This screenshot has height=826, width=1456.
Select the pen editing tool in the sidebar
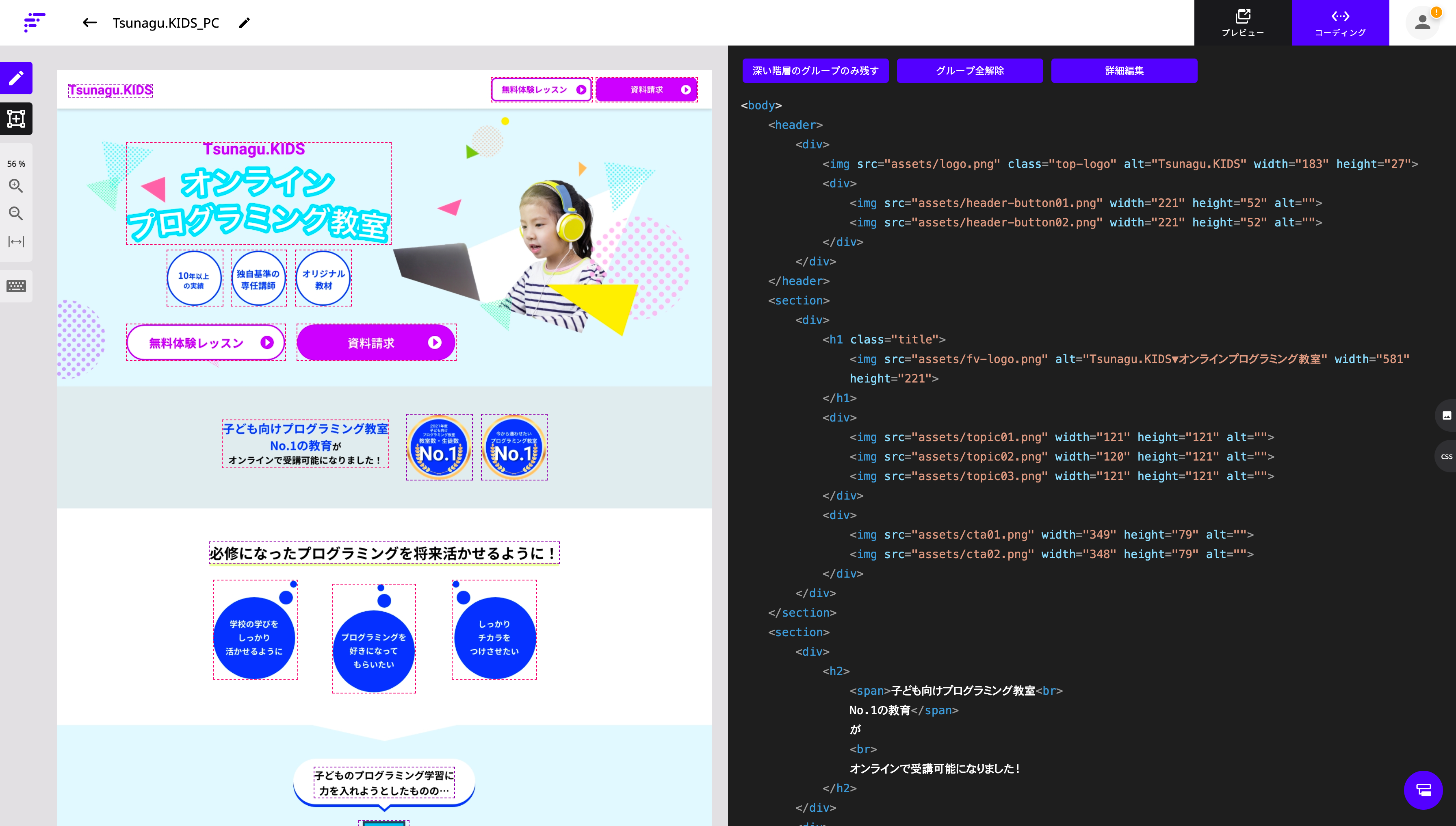[x=16, y=78]
